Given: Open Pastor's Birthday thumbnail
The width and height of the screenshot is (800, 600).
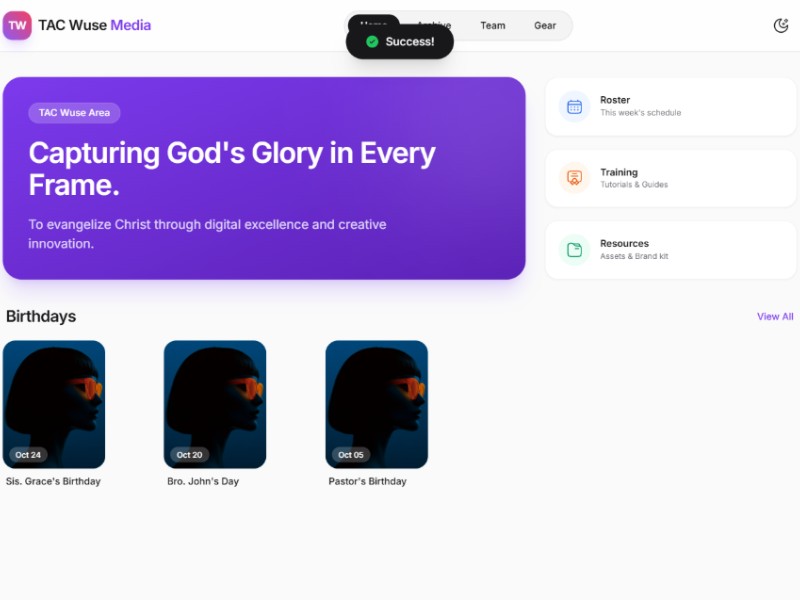Looking at the screenshot, I should click(376, 404).
